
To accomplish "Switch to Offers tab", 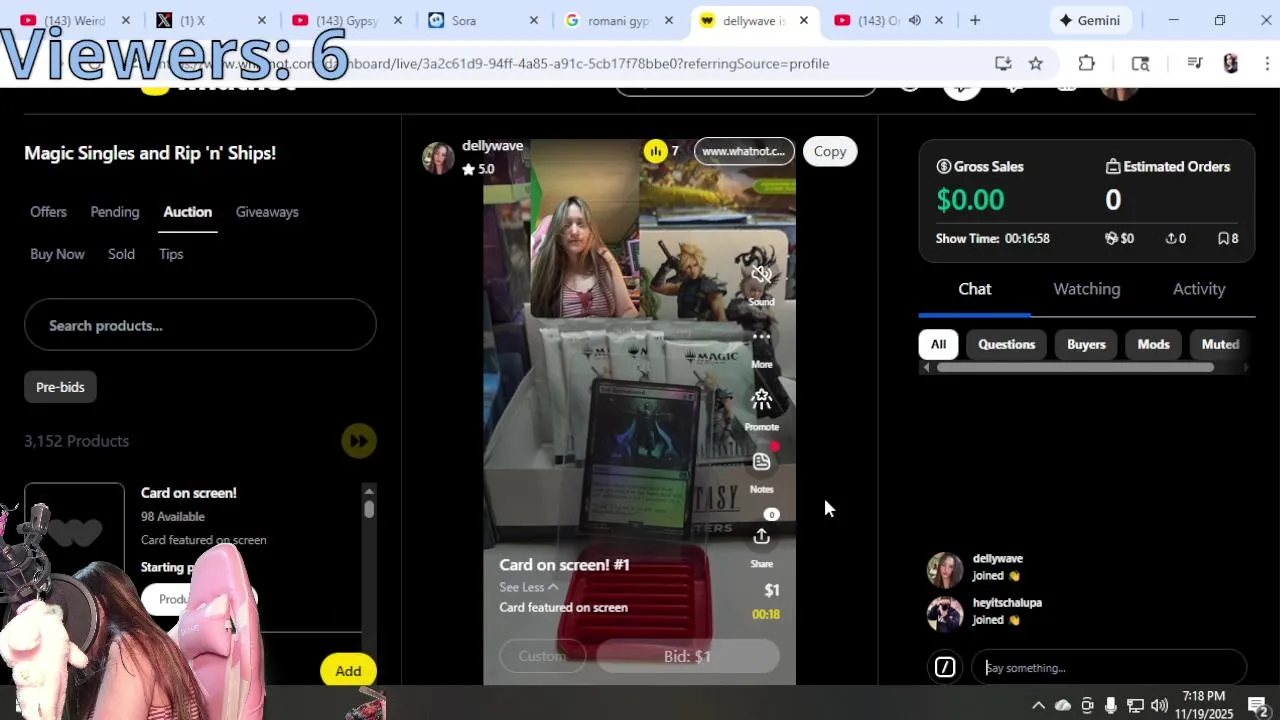I will [48, 212].
